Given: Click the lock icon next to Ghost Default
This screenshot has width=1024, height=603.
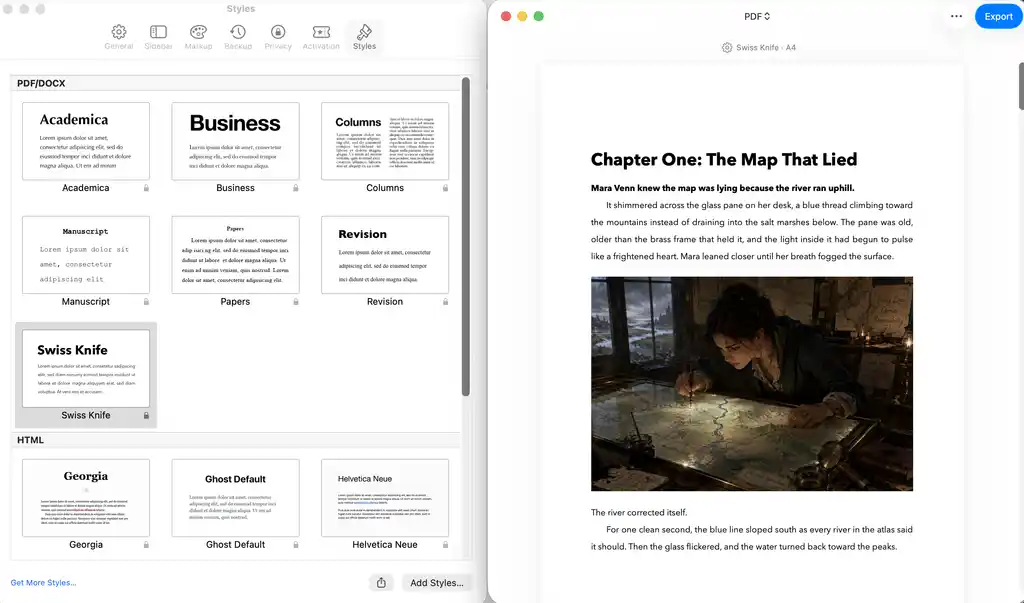Looking at the screenshot, I should [296, 545].
